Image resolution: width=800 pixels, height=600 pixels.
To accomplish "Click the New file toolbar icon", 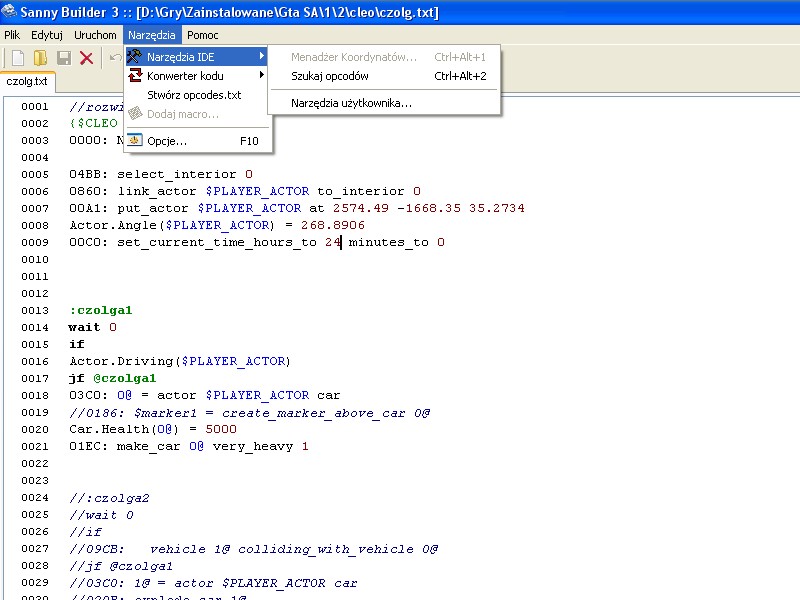I will (x=17, y=58).
